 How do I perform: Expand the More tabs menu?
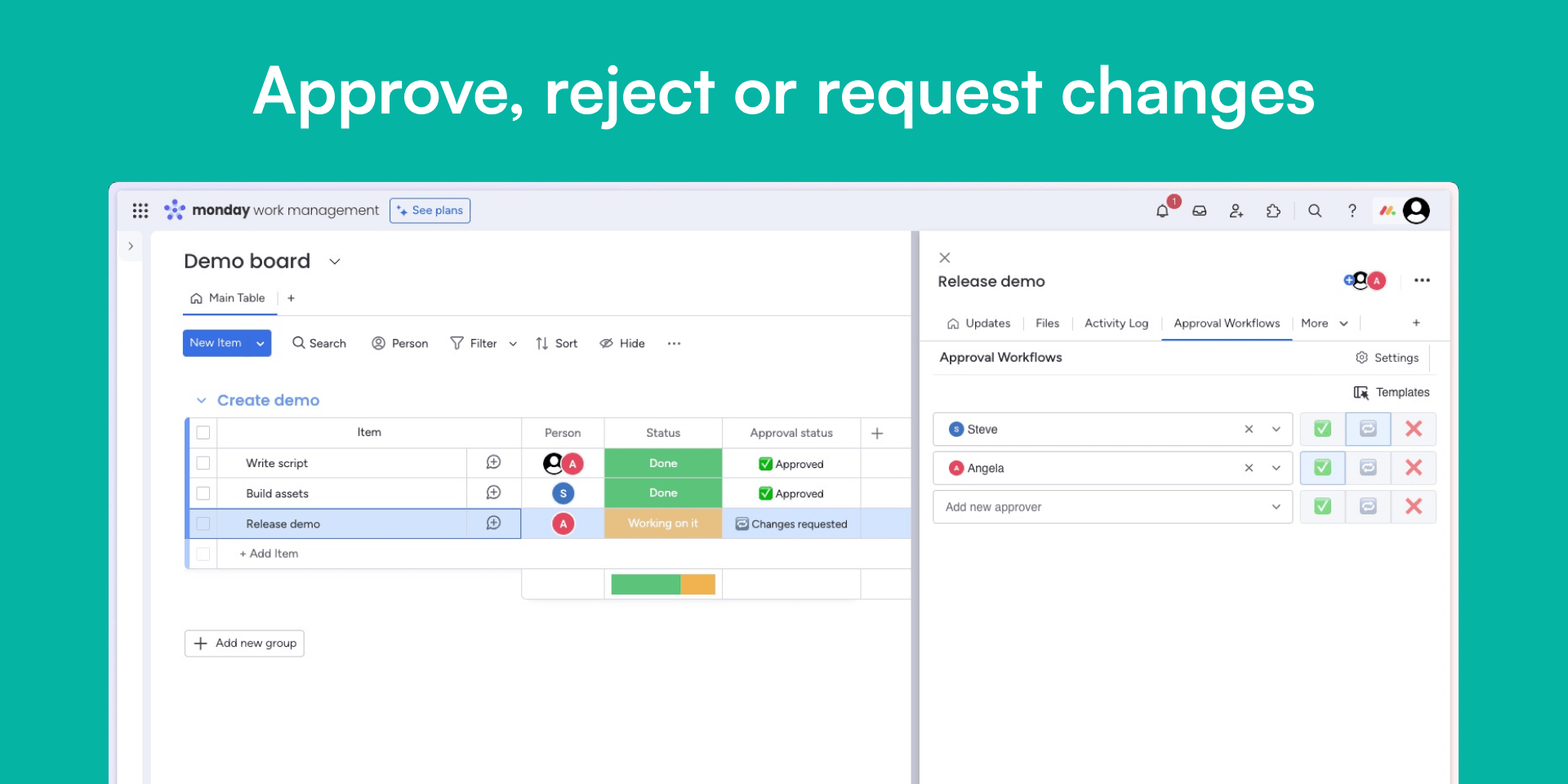[1325, 323]
